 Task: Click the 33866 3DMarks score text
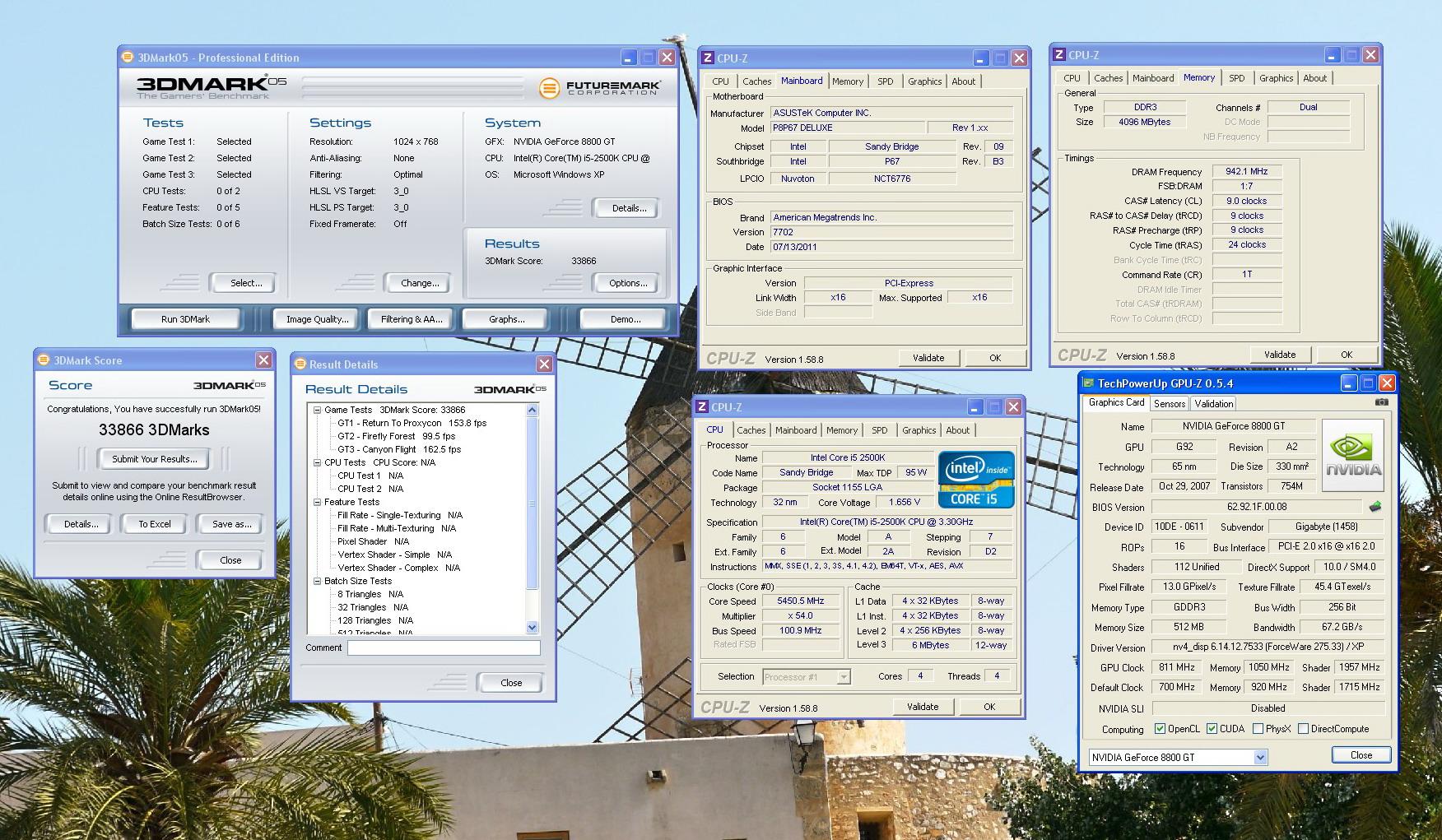click(154, 430)
